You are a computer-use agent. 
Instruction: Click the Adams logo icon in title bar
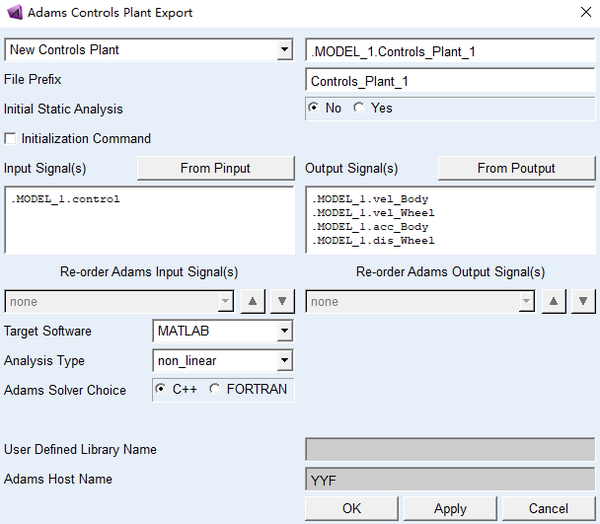(x=13, y=13)
